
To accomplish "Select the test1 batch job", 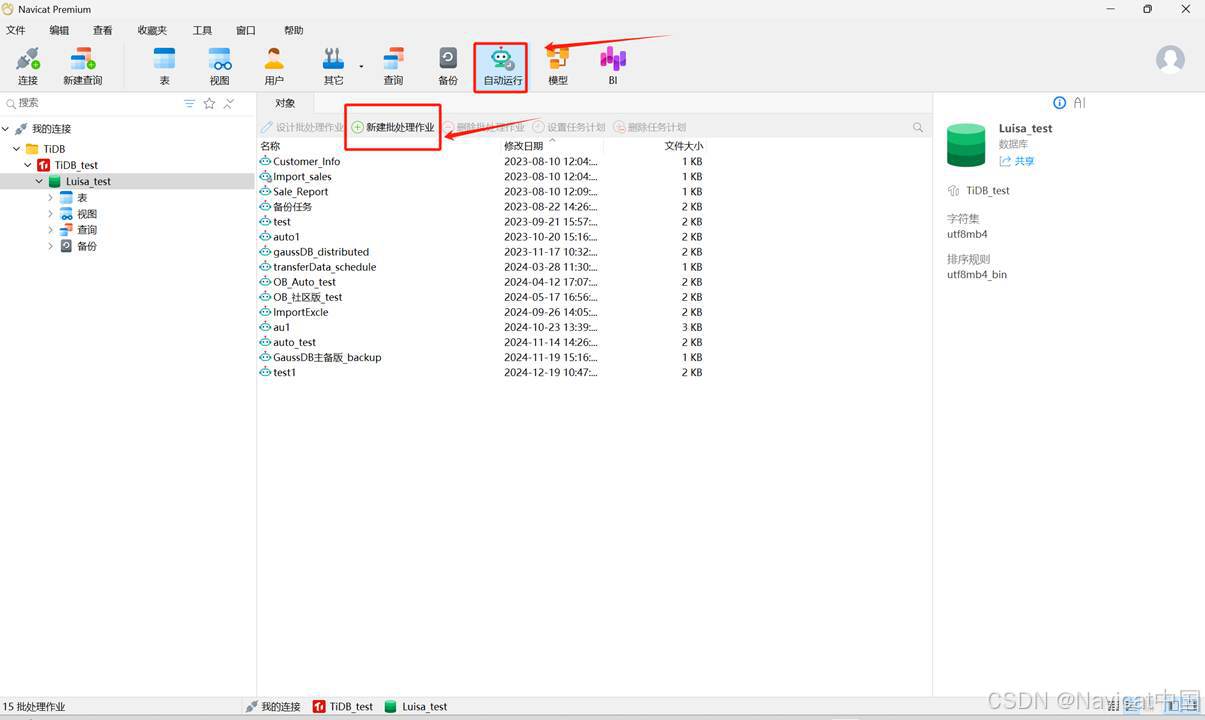I will pyautogui.click(x=285, y=372).
